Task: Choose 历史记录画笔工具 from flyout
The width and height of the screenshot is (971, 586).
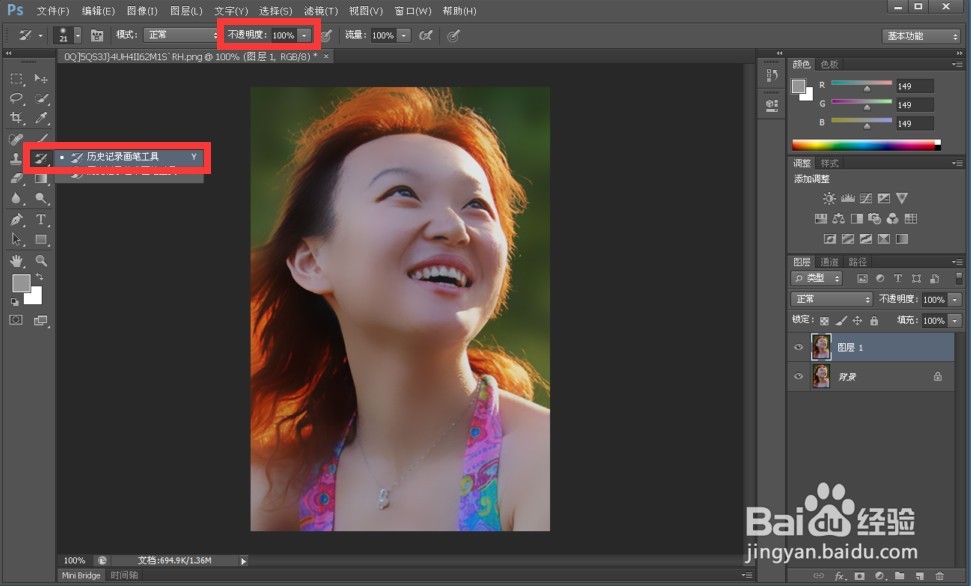Action: pos(129,157)
